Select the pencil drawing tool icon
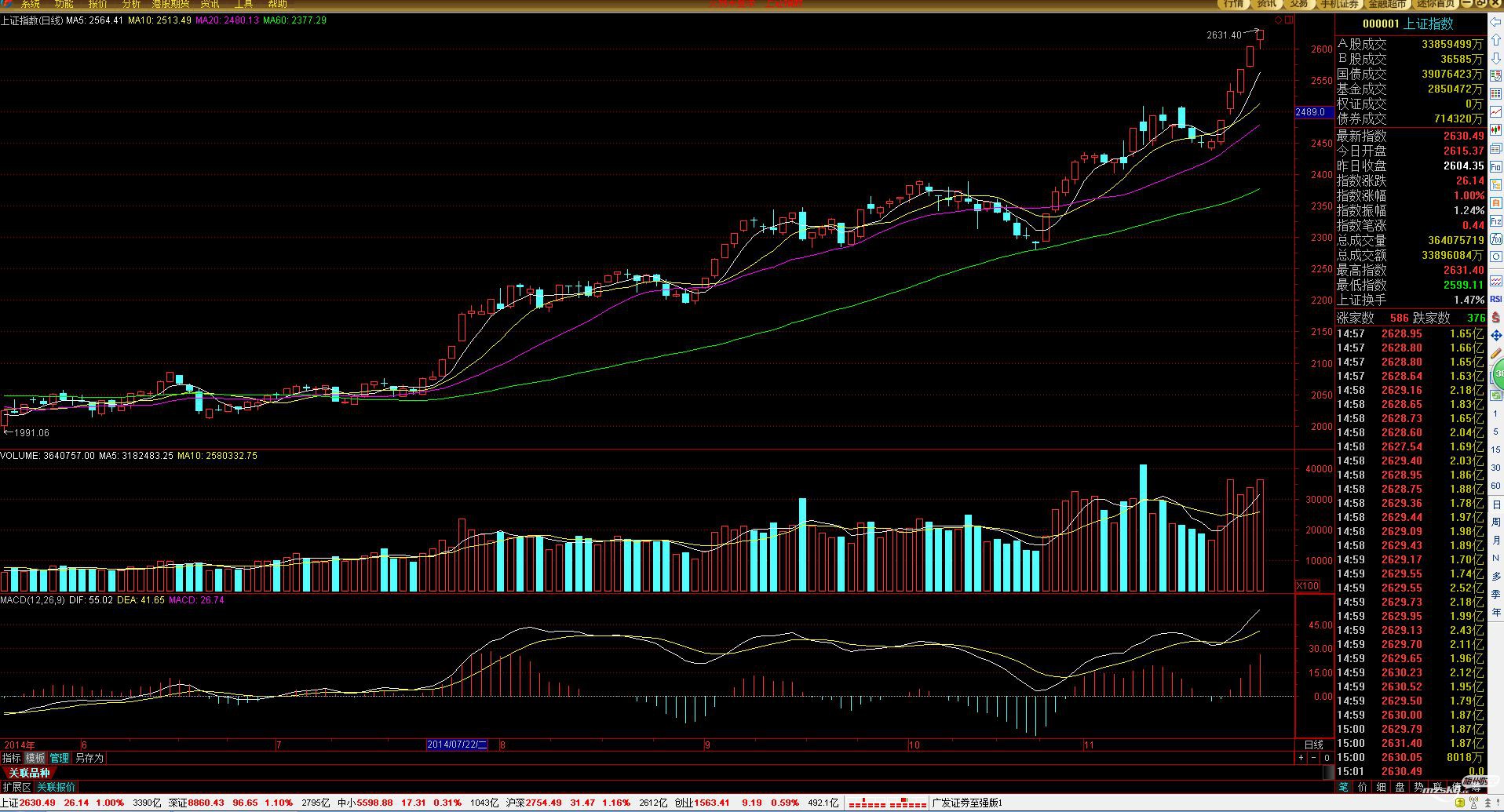1504x812 pixels. click(1496, 354)
